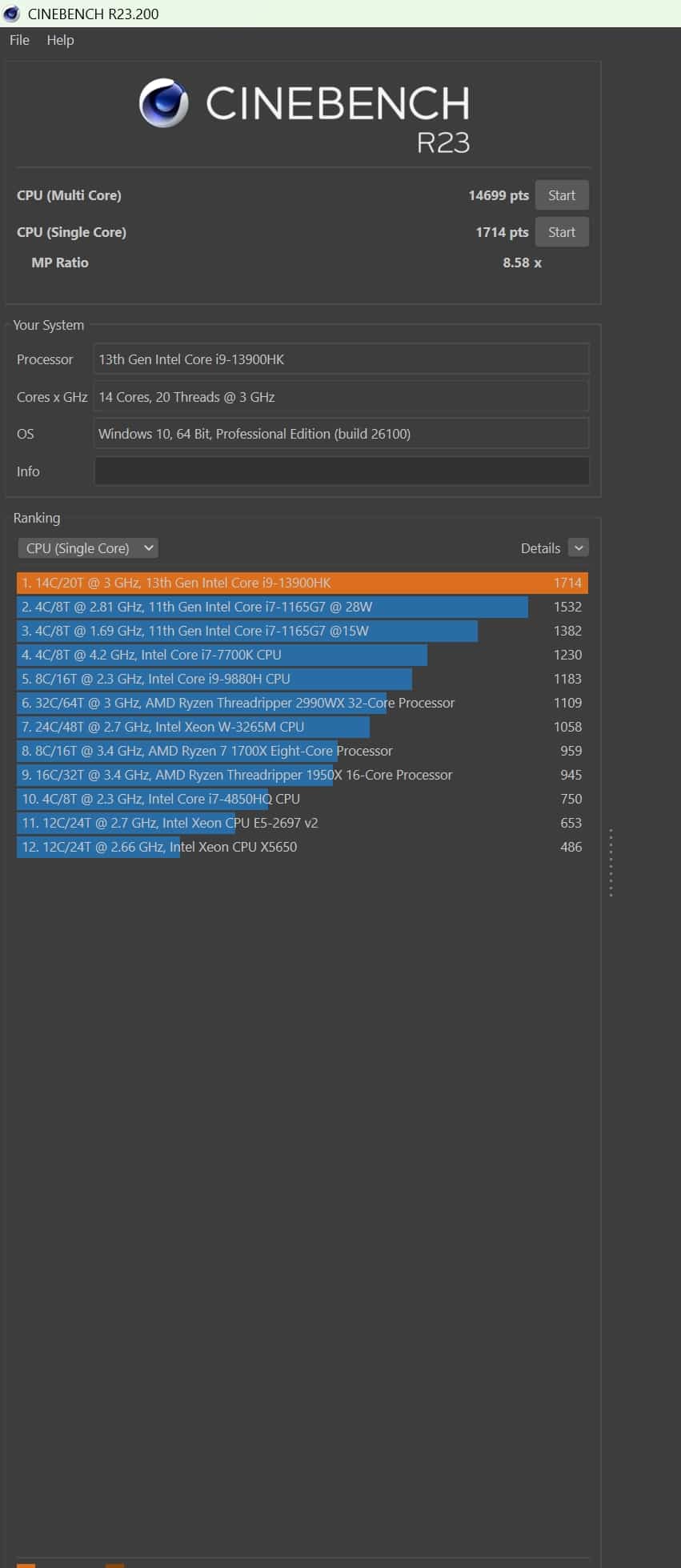681x1568 pixels.
Task: Select the Core i7-7700K ranking row
Action: click(302, 655)
